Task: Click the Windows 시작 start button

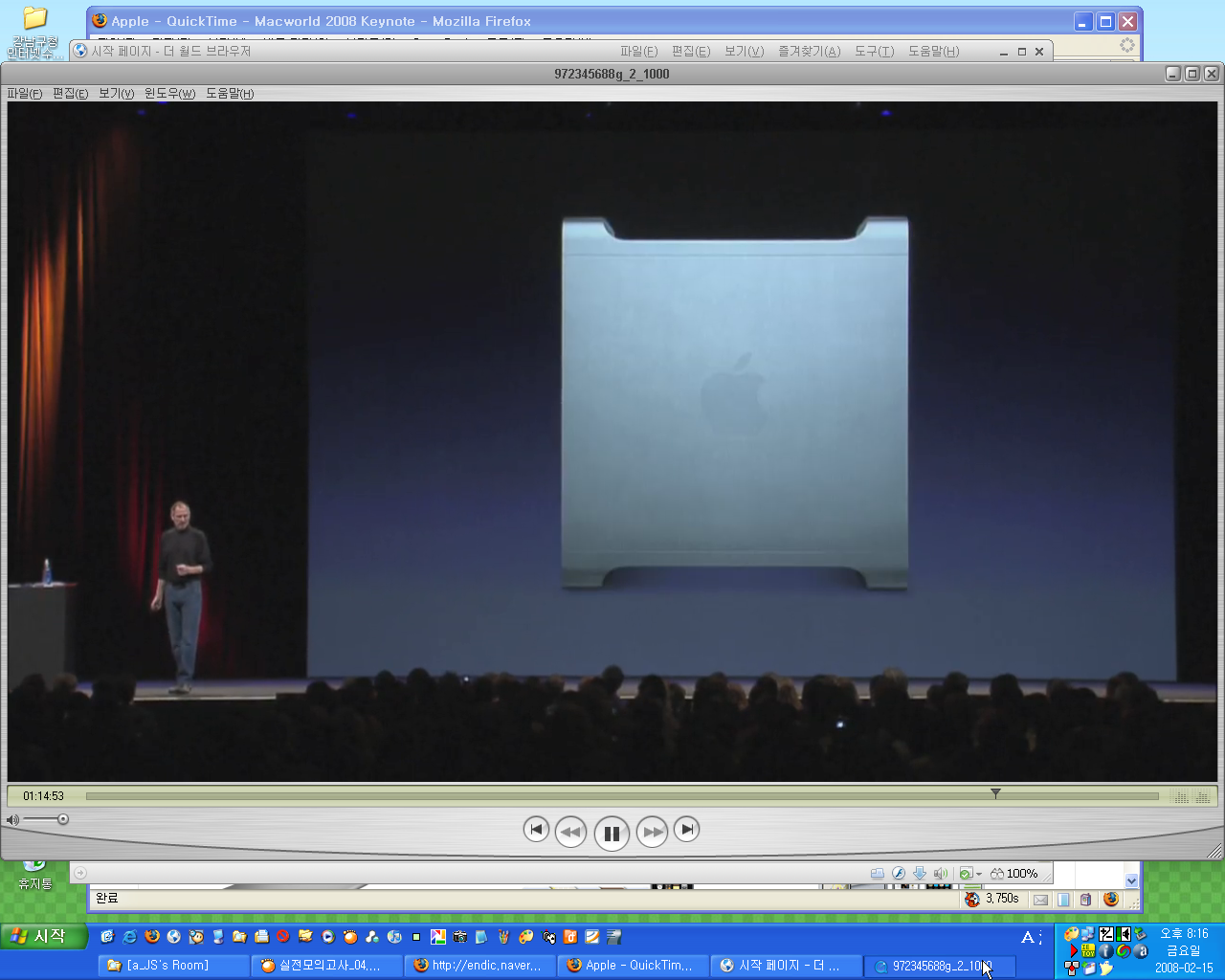Action: [x=44, y=937]
